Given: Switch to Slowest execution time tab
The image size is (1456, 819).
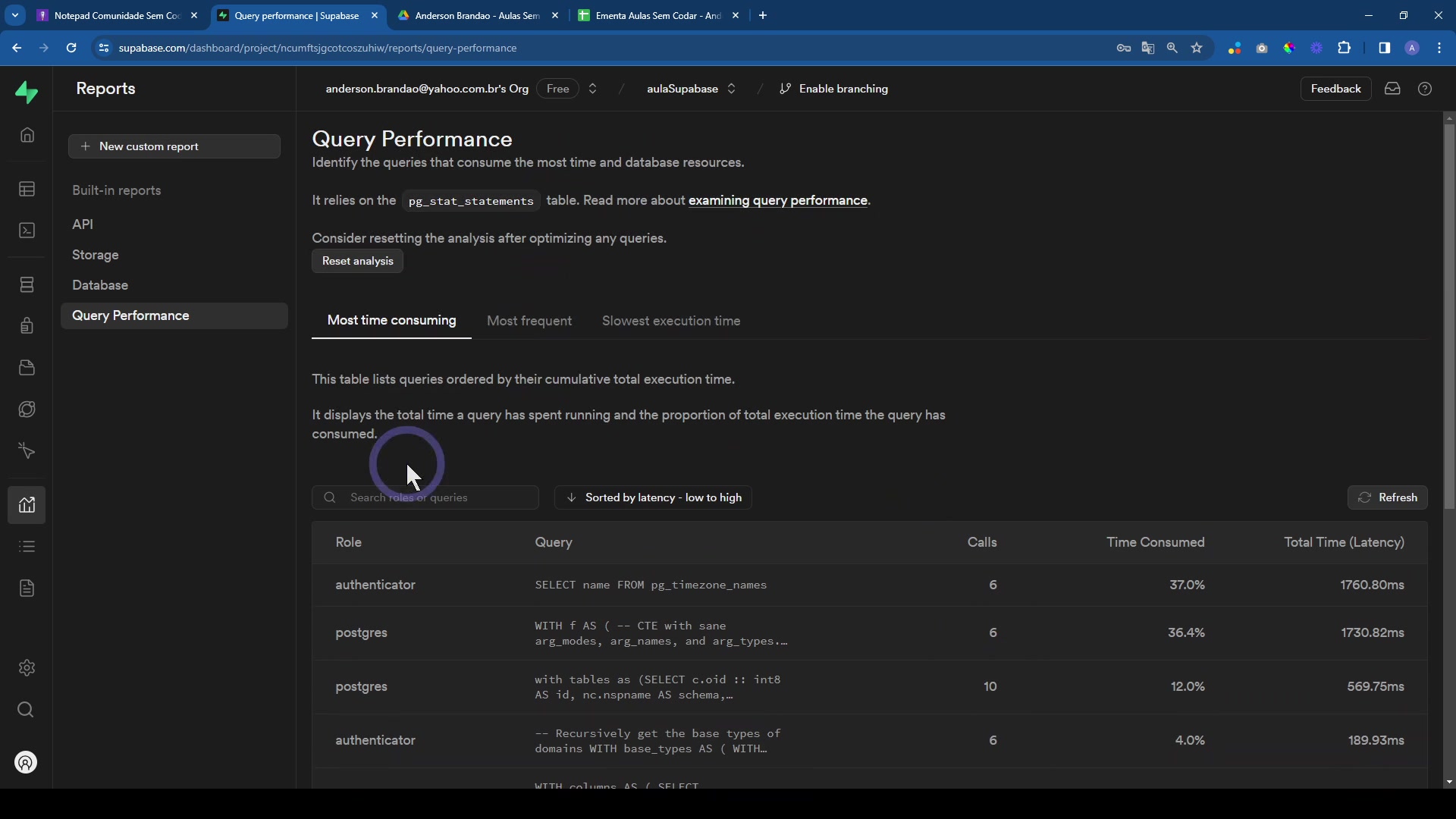Looking at the screenshot, I should point(670,321).
